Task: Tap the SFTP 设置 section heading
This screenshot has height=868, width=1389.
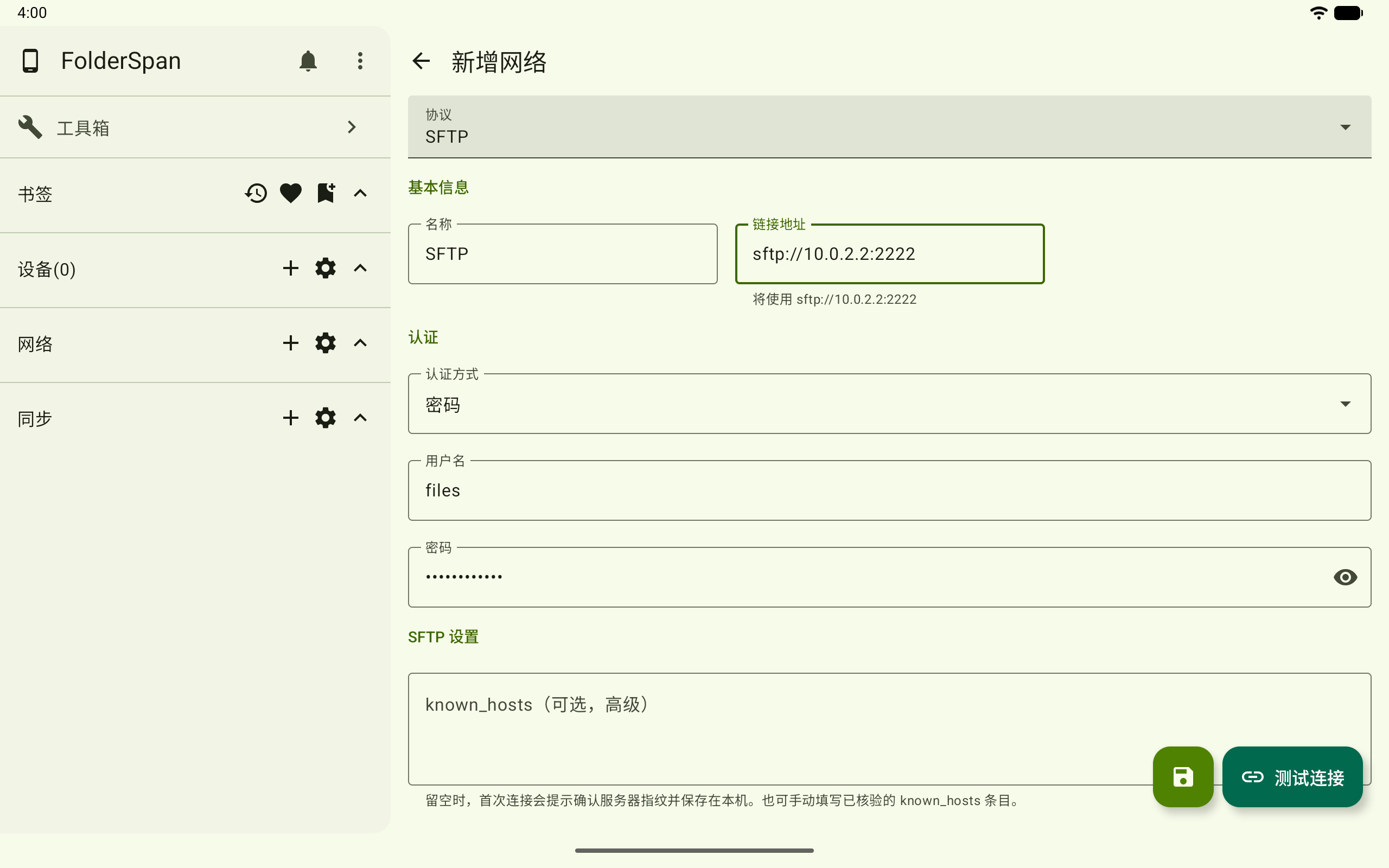Action: pyautogui.click(x=443, y=637)
